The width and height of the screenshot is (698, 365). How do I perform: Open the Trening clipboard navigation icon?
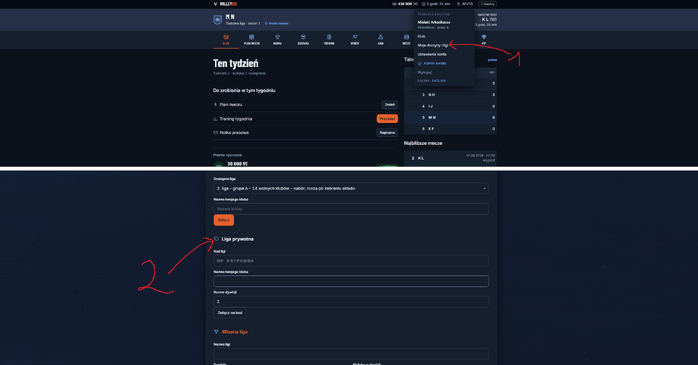329,37
